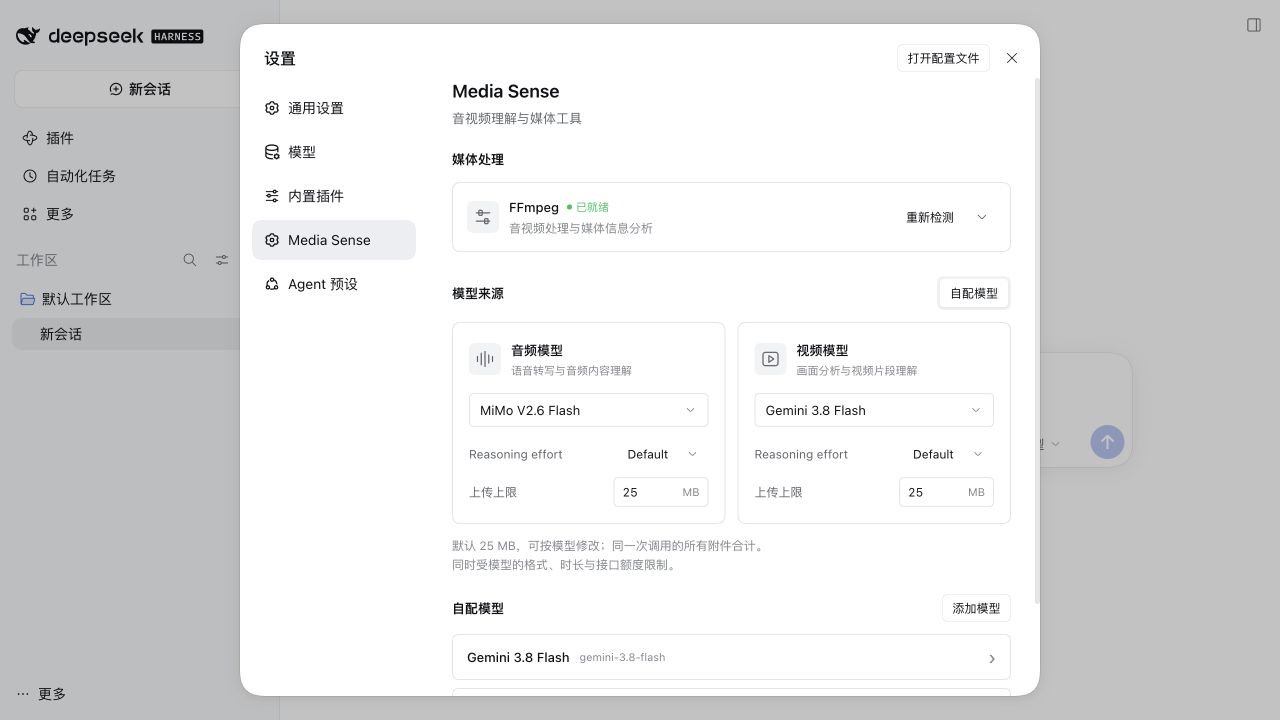Select the Media Sense settings page
The image size is (1280, 720).
[334, 240]
